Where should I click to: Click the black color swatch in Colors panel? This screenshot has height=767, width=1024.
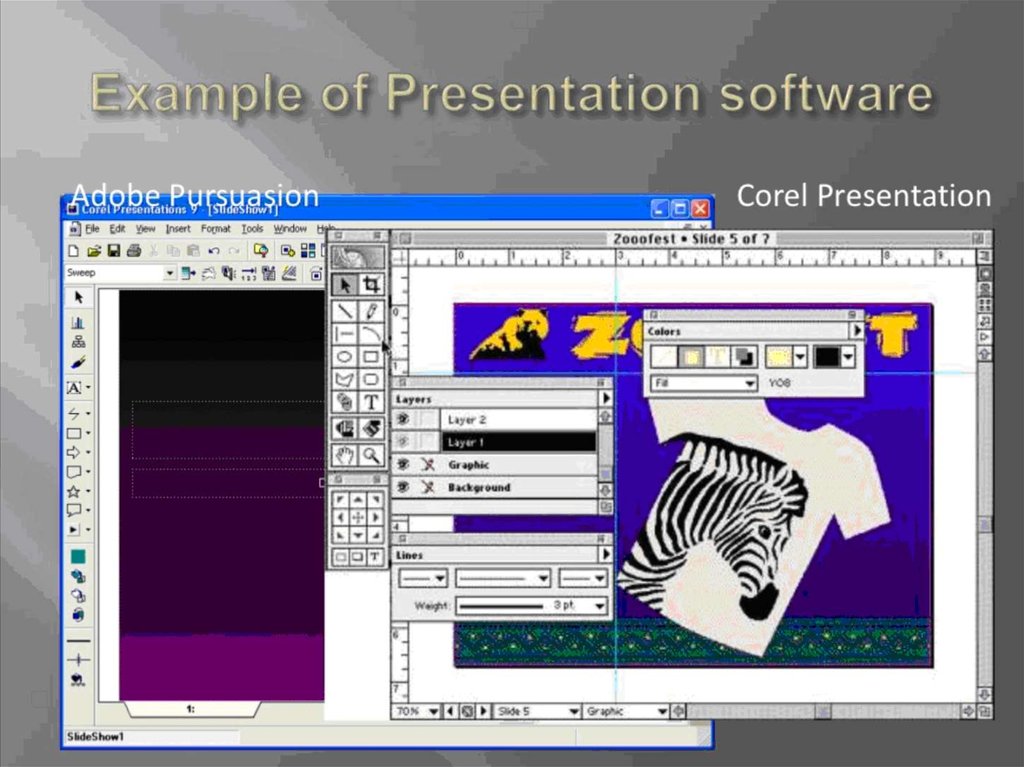tap(827, 357)
